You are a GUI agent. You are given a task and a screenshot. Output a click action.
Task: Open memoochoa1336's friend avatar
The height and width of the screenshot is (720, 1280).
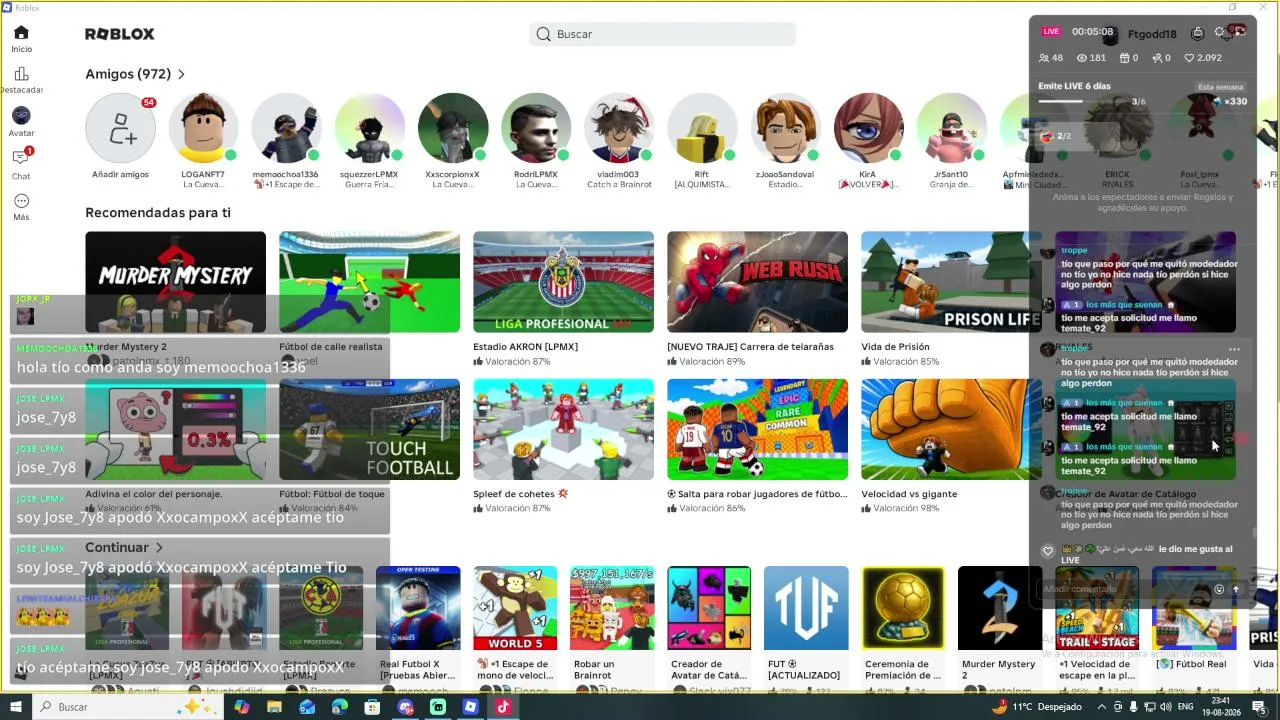[286, 129]
